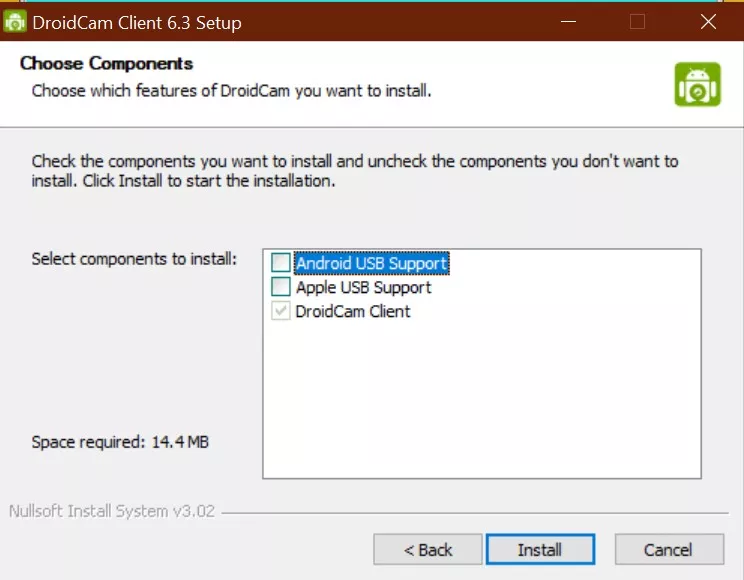Click the Space required 14.4 MB text
Viewport: 744px width, 580px height.
pyautogui.click(x=120, y=442)
